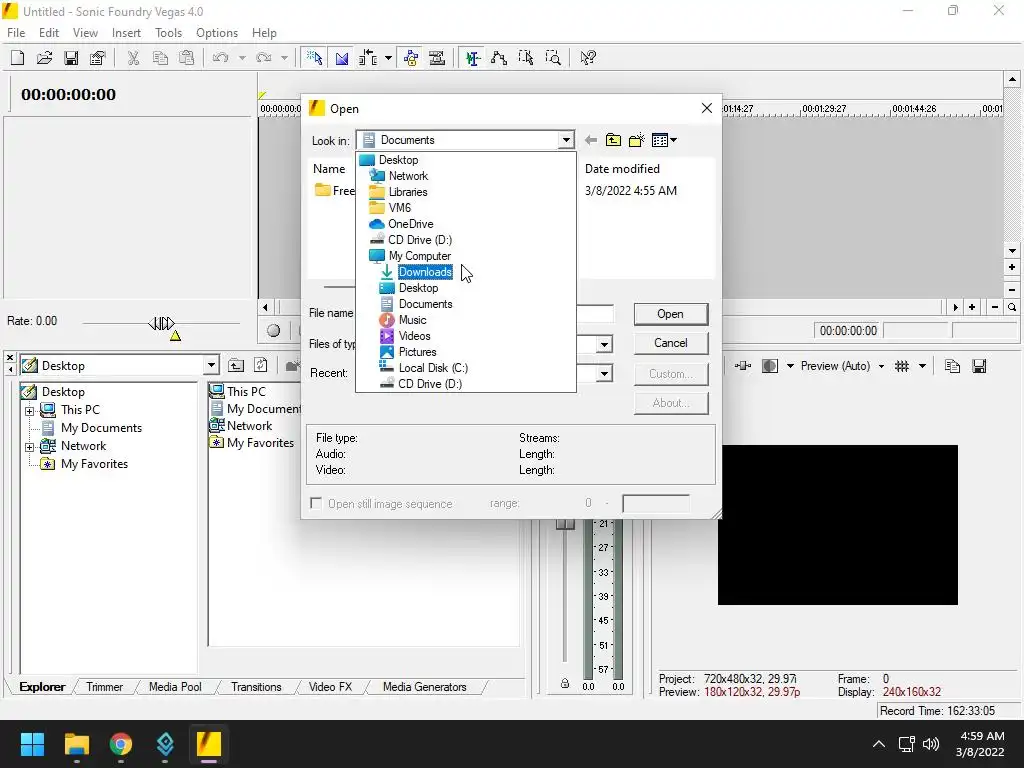
Task: Switch to the Video FX tab
Action: (330, 687)
